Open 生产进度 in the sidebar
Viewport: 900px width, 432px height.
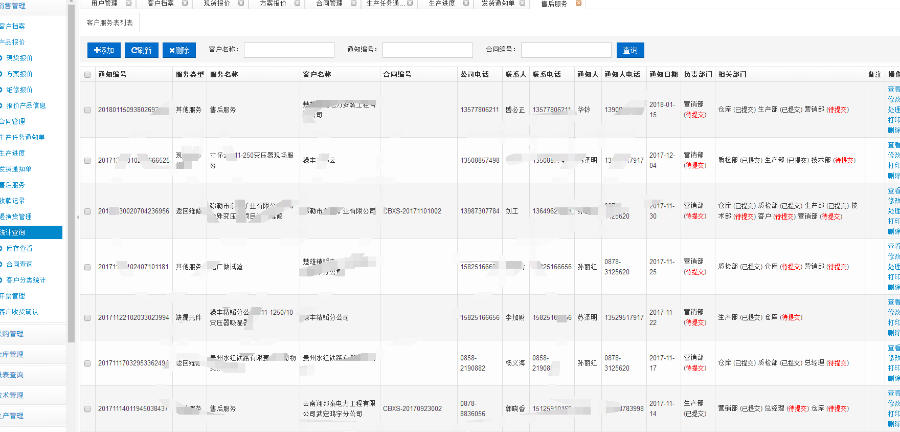(13, 153)
